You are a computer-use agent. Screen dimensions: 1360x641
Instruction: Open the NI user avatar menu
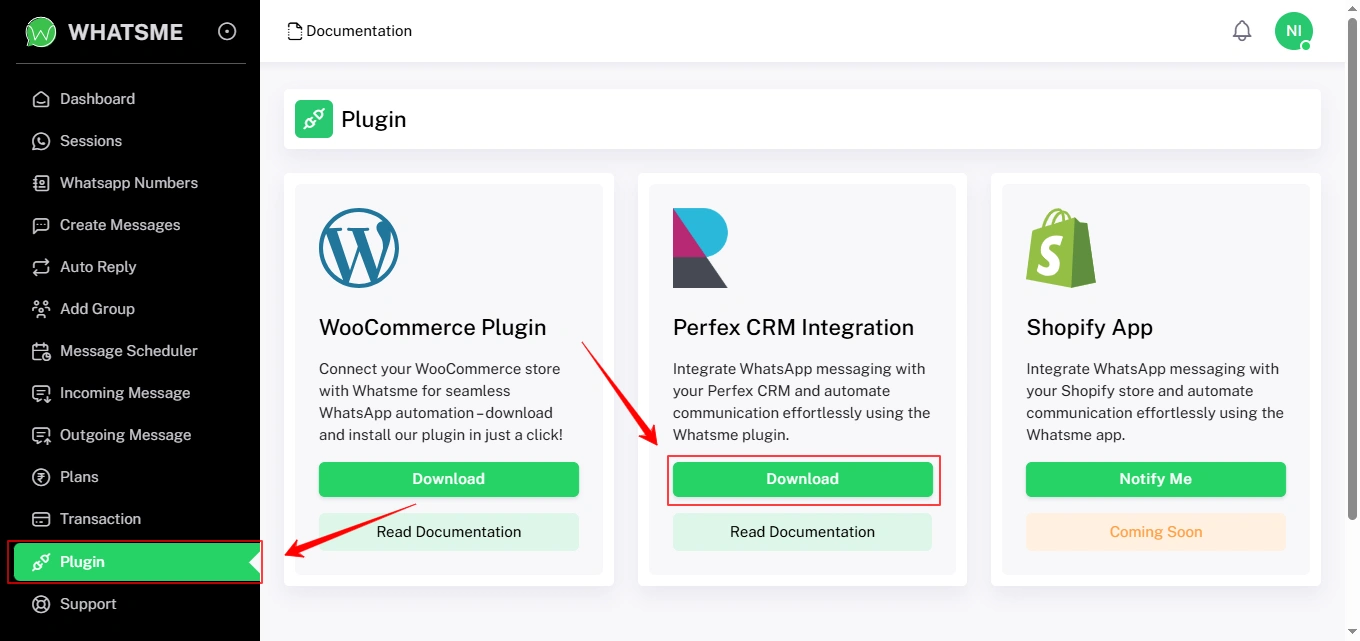[x=1293, y=31]
